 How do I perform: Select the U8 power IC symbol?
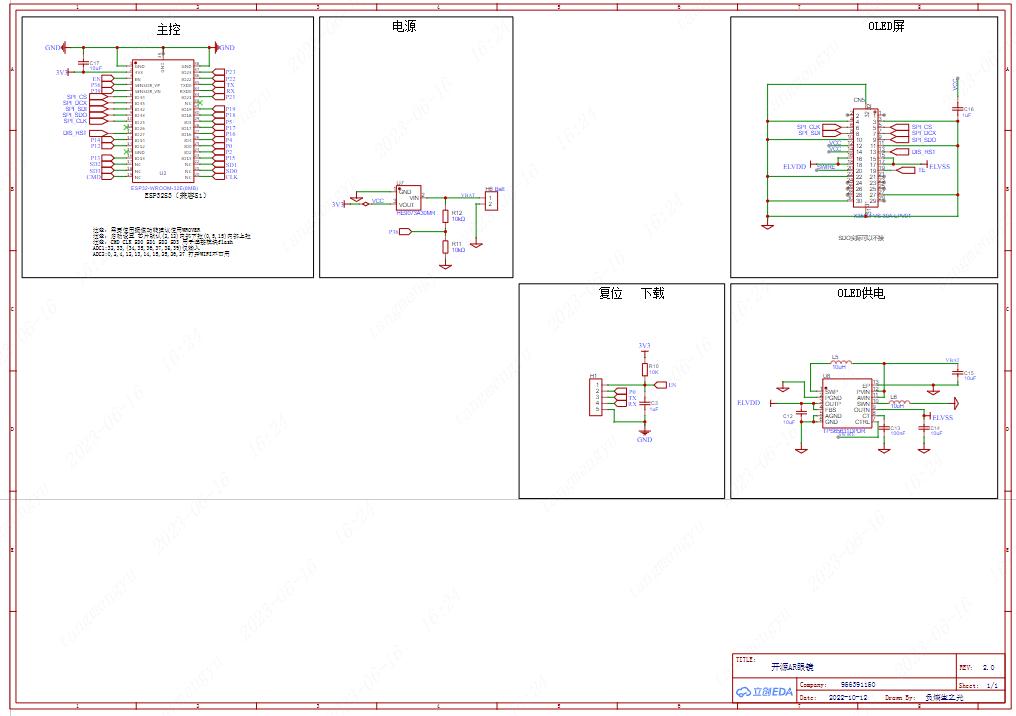click(847, 404)
